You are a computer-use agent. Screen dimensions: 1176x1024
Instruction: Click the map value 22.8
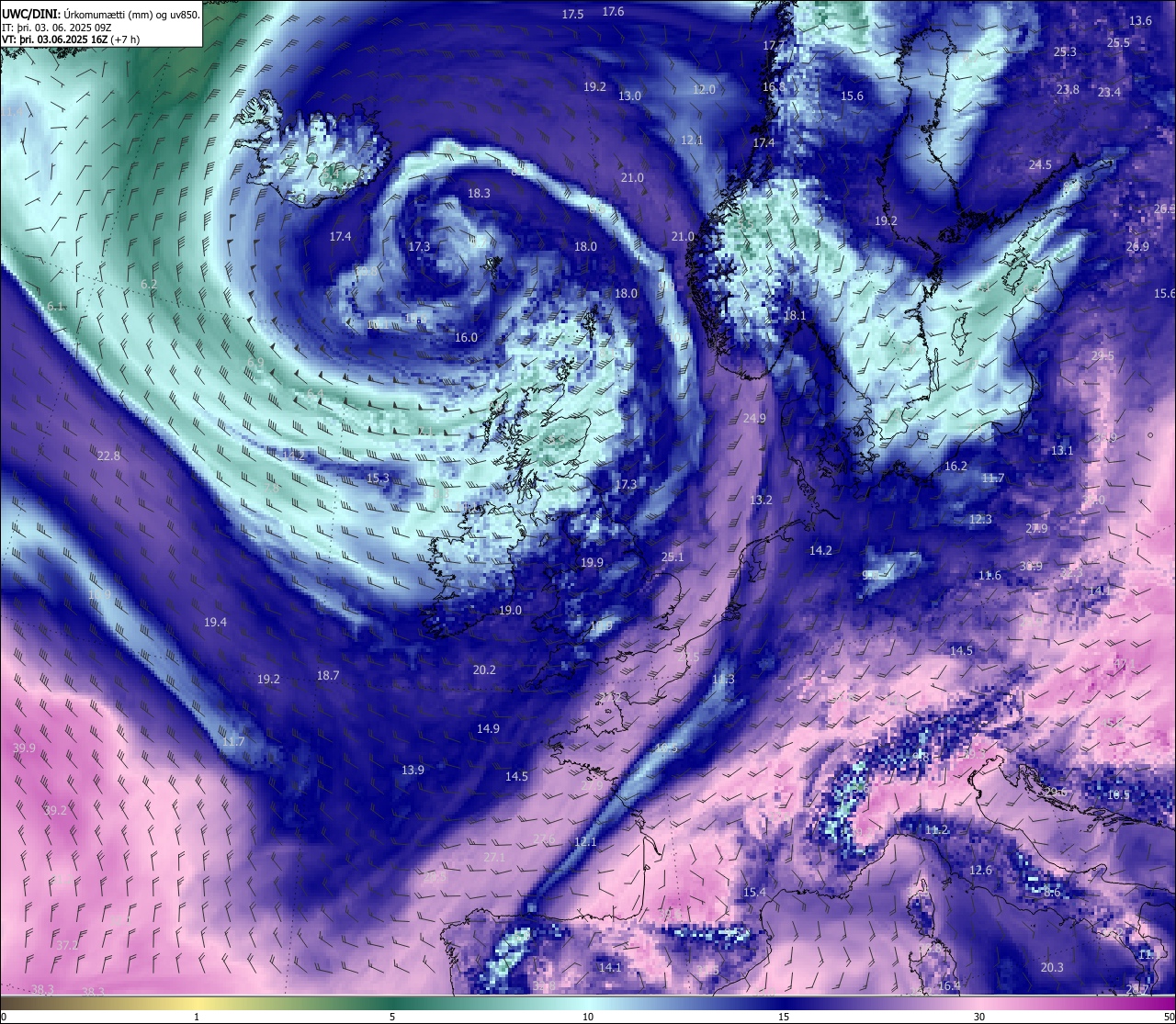click(x=108, y=456)
